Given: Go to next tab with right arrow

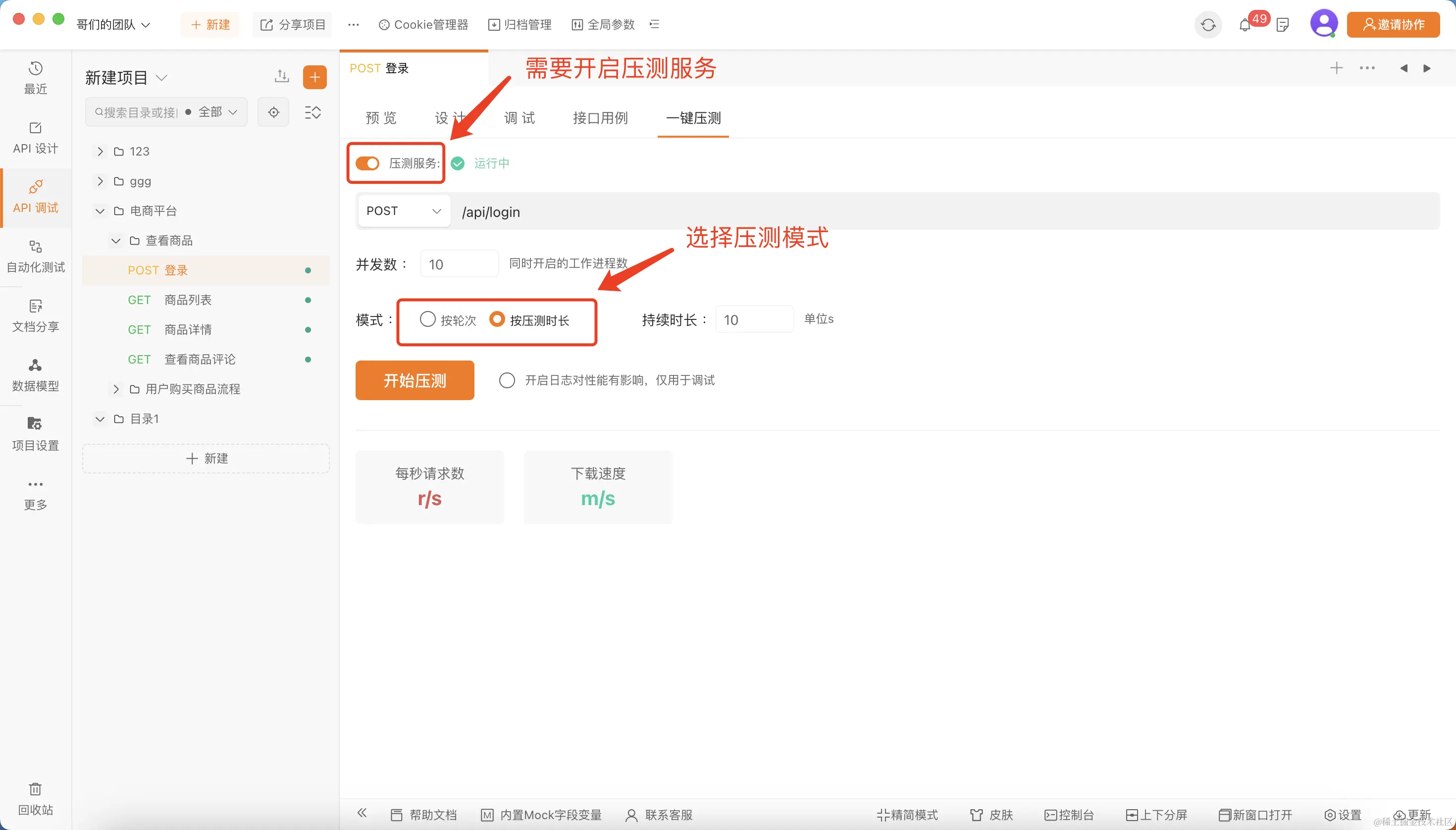Looking at the screenshot, I should click(1427, 68).
